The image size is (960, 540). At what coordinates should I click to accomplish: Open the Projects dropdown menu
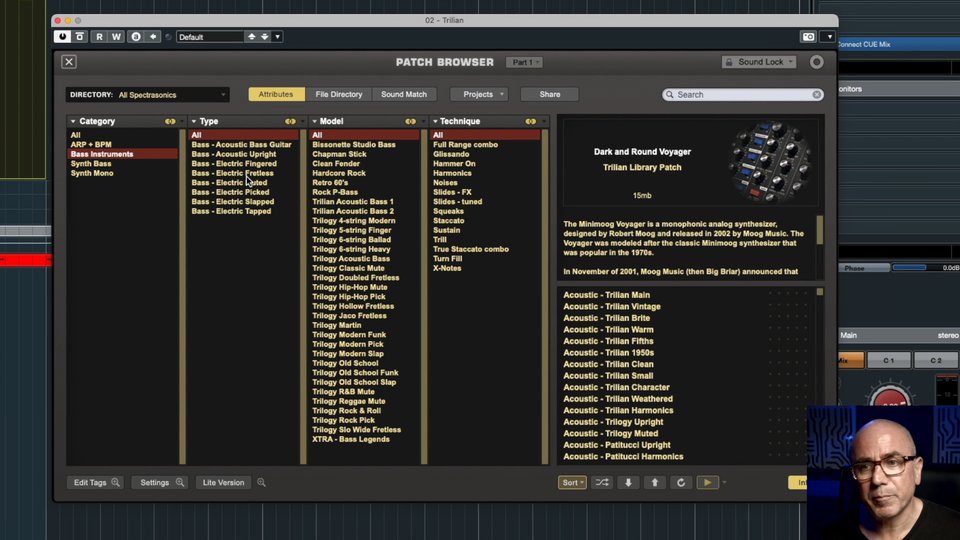[x=479, y=94]
